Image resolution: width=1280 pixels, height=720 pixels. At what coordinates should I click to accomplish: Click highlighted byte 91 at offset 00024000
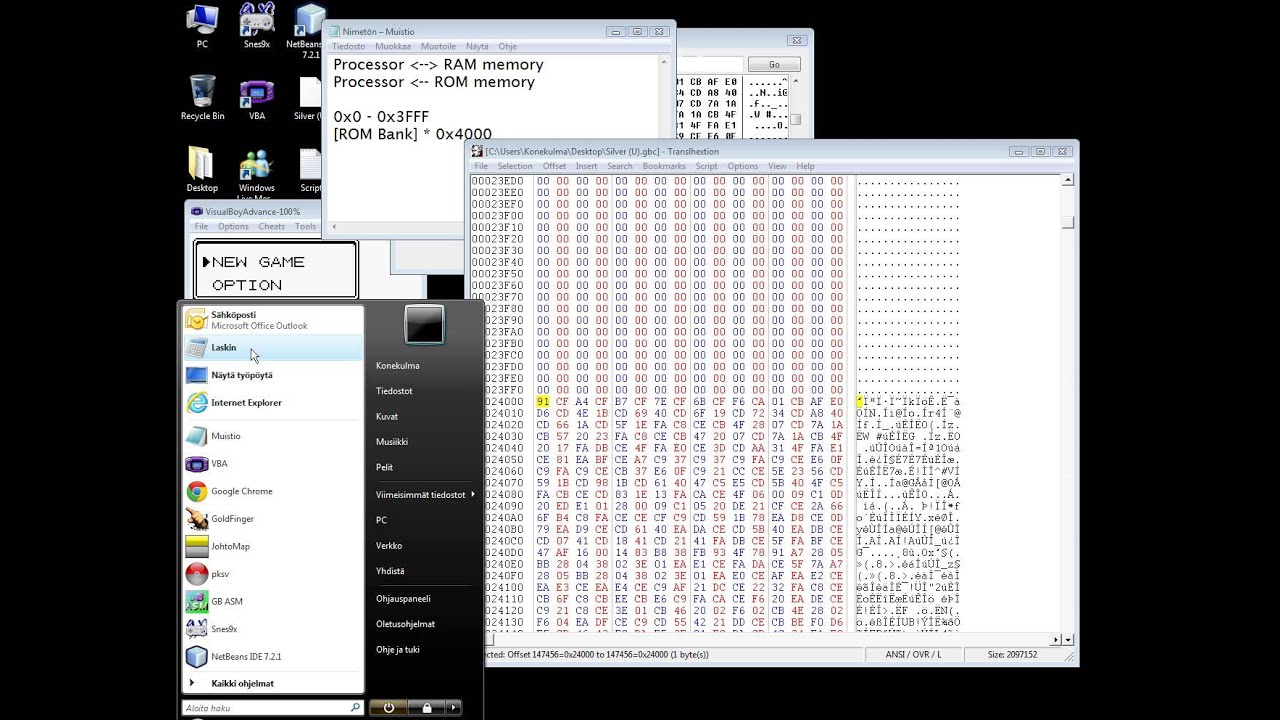point(543,401)
